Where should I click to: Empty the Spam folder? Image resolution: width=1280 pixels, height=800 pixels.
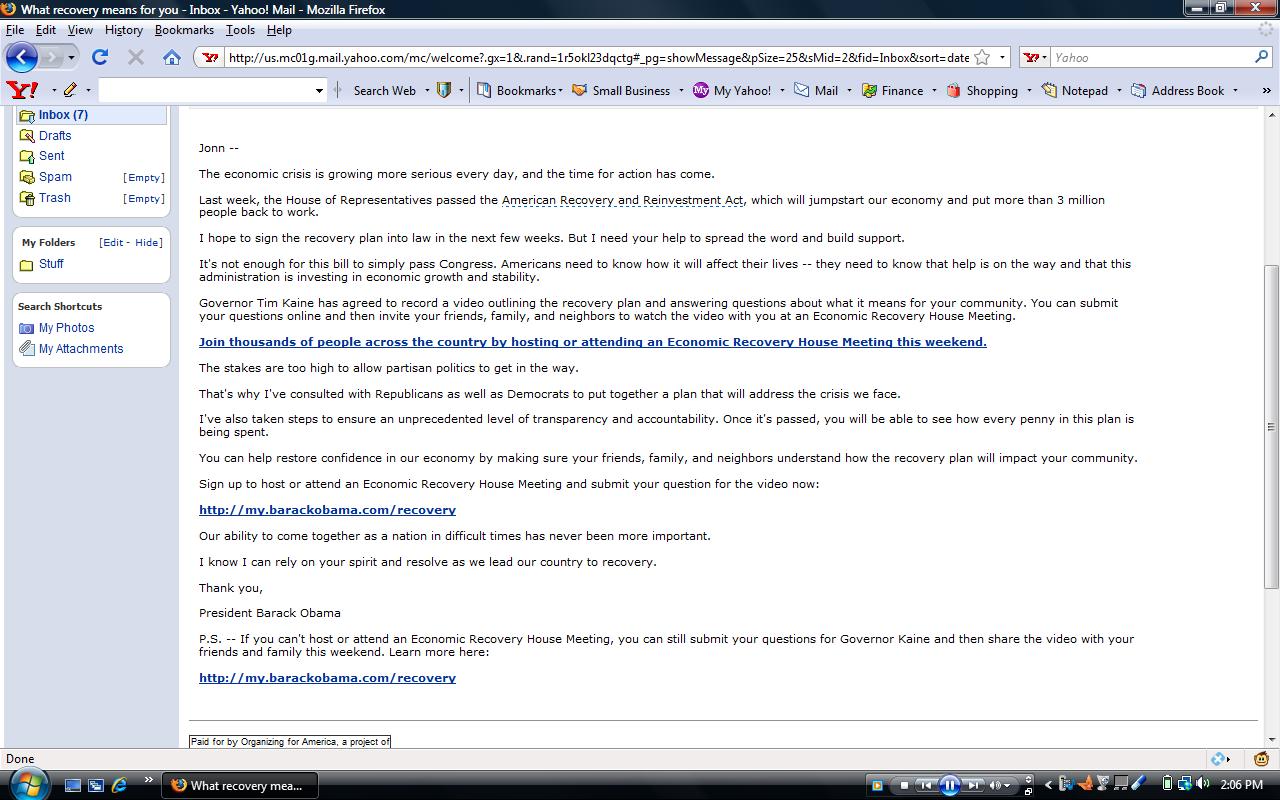pos(144,177)
